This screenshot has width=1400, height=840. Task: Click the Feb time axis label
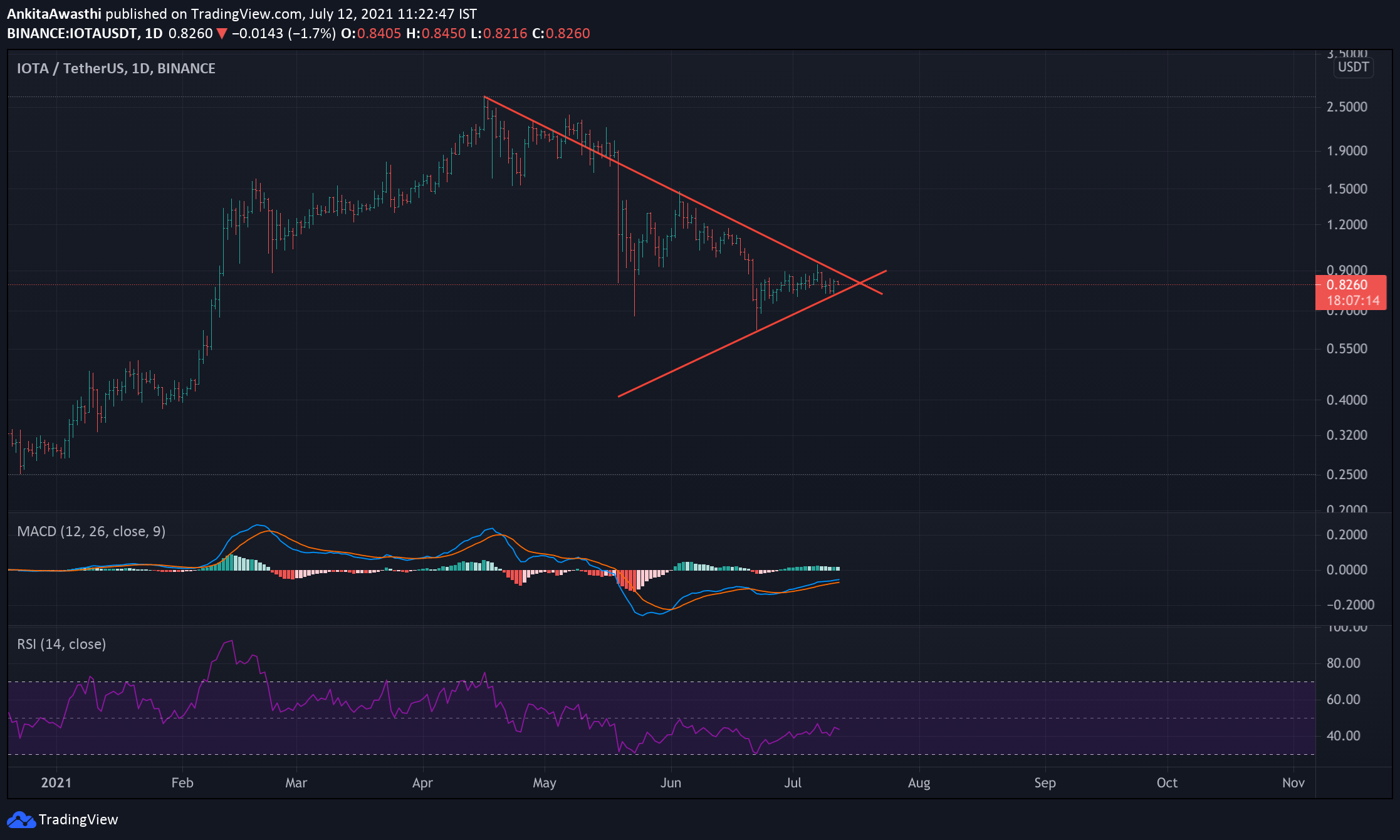182,782
